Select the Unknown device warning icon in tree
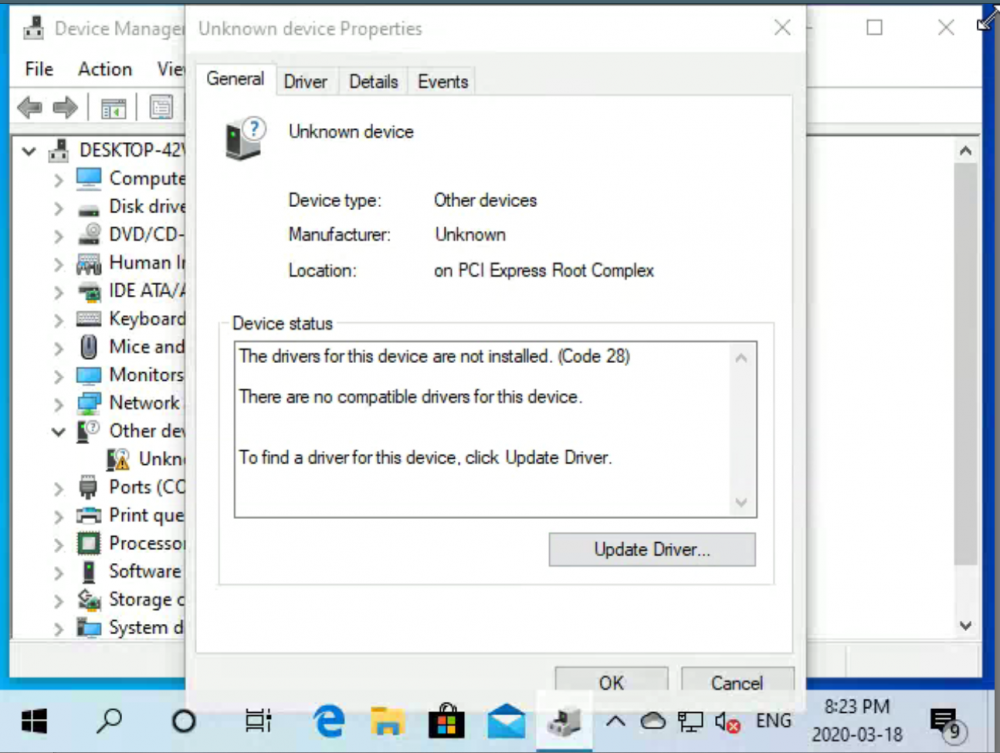The height and width of the screenshot is (753, 1000). 119,459
